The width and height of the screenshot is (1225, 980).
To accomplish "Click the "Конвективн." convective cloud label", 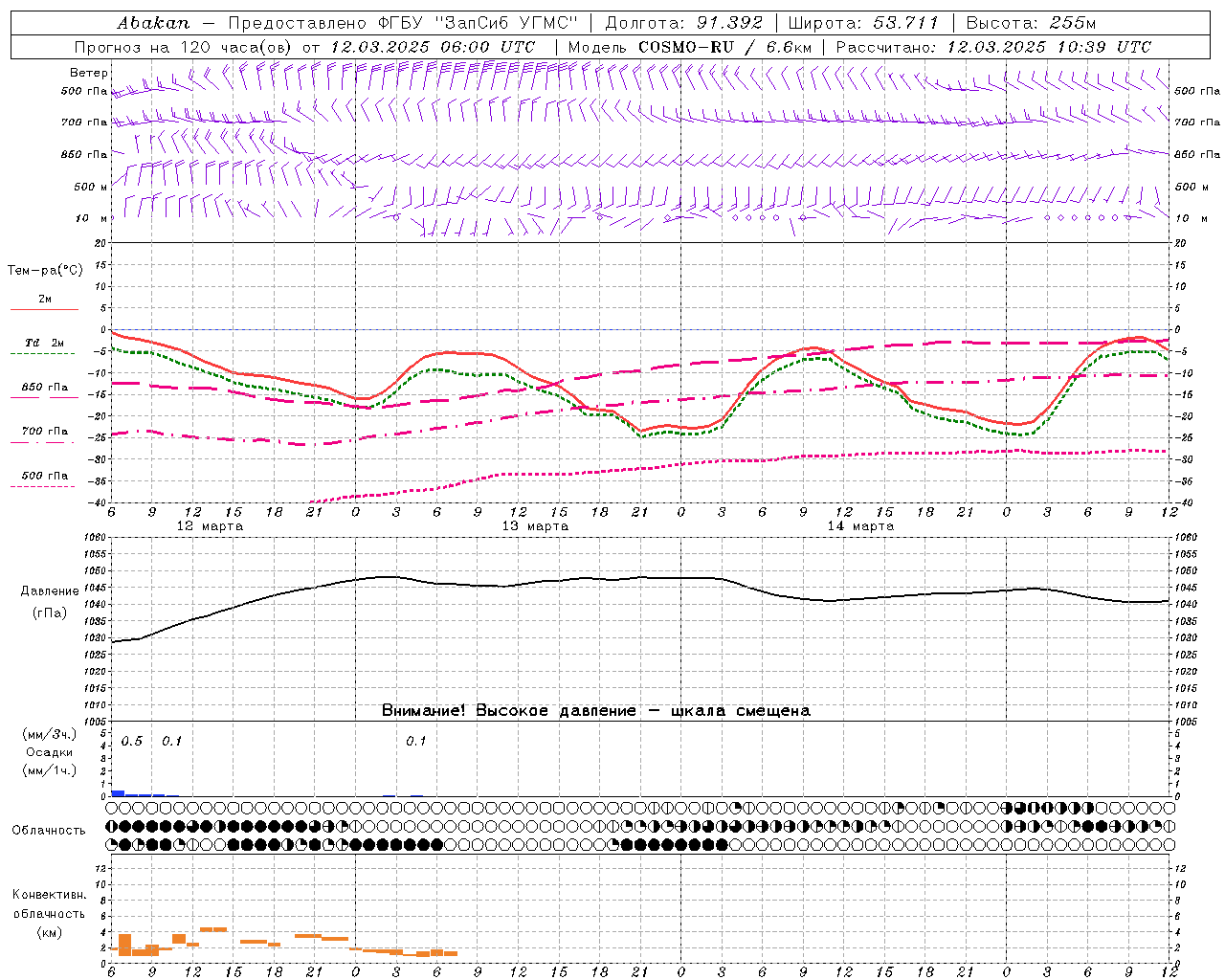I will click(x=49, y=895).
